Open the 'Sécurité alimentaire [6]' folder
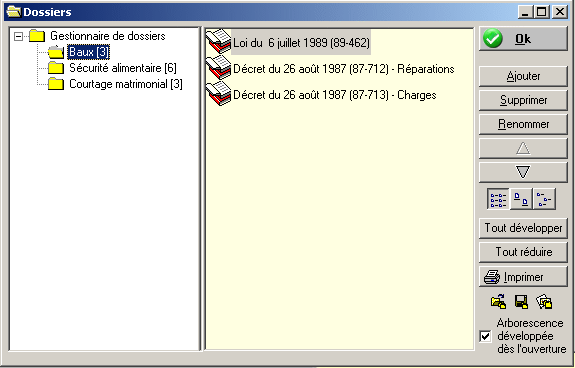575x368 pixels. tap(122, 68)
